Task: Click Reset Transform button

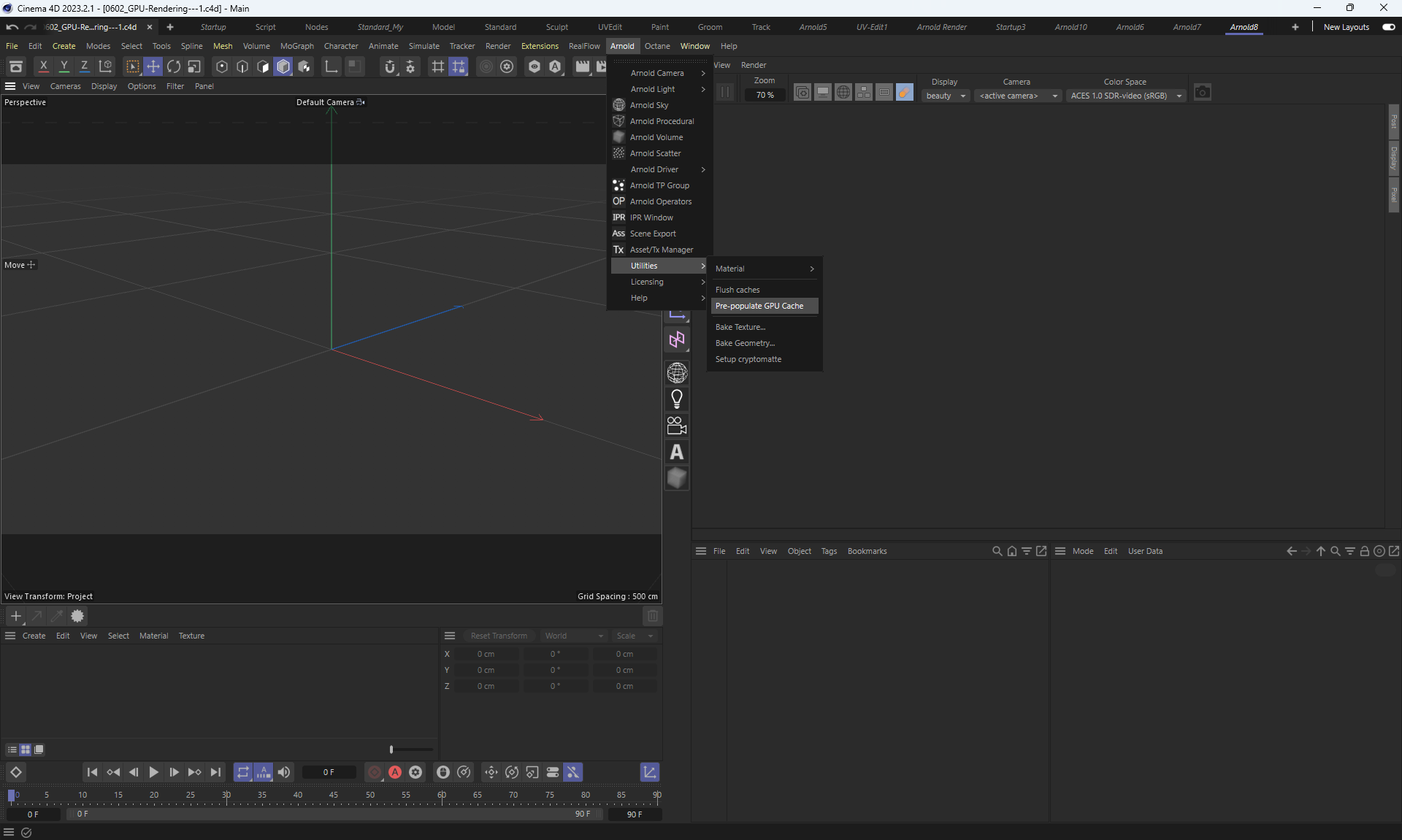Action: [499, 636]
